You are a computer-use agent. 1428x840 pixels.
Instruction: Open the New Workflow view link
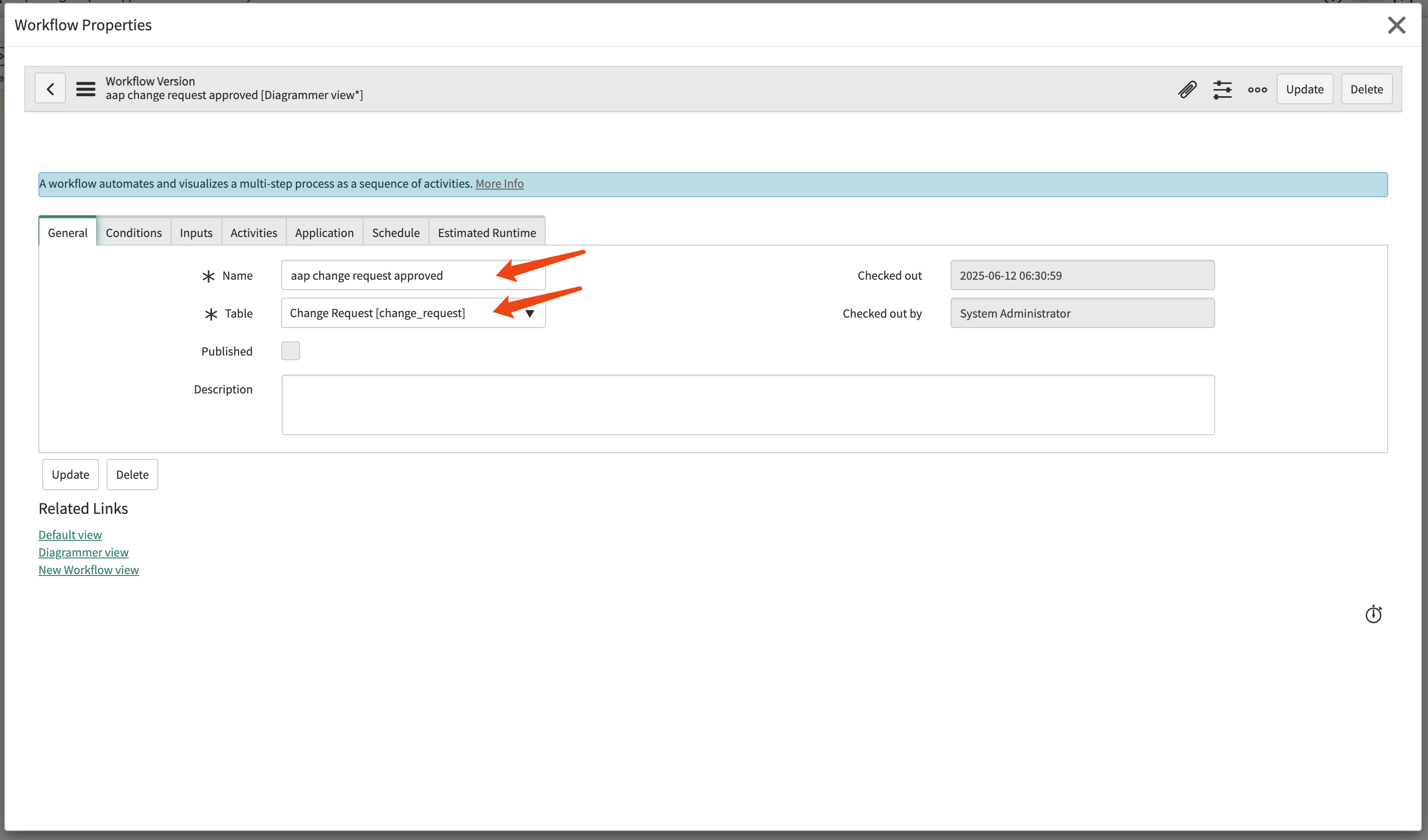(88, 570)
